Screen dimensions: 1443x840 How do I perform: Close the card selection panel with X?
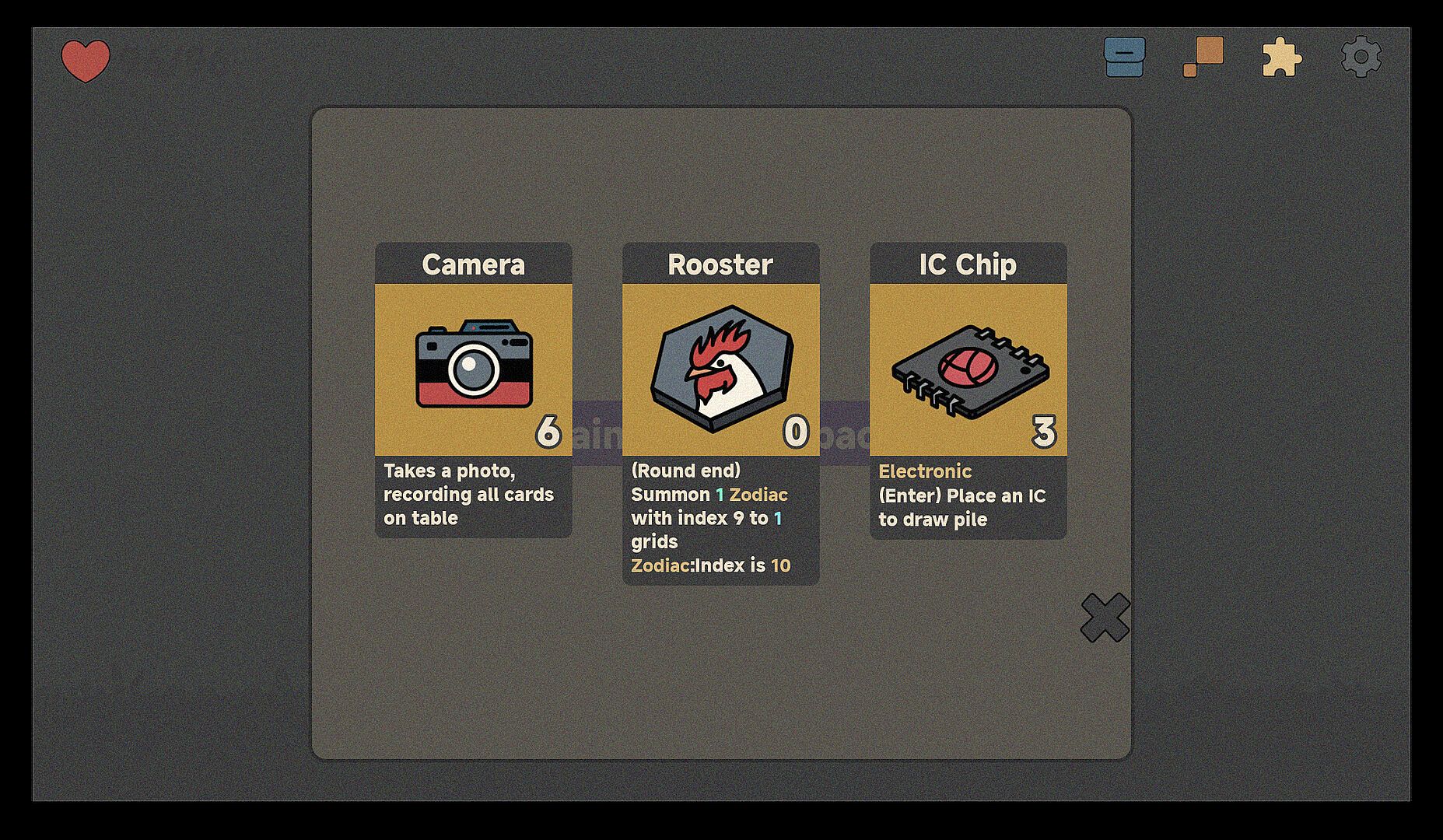point(1105,618)
